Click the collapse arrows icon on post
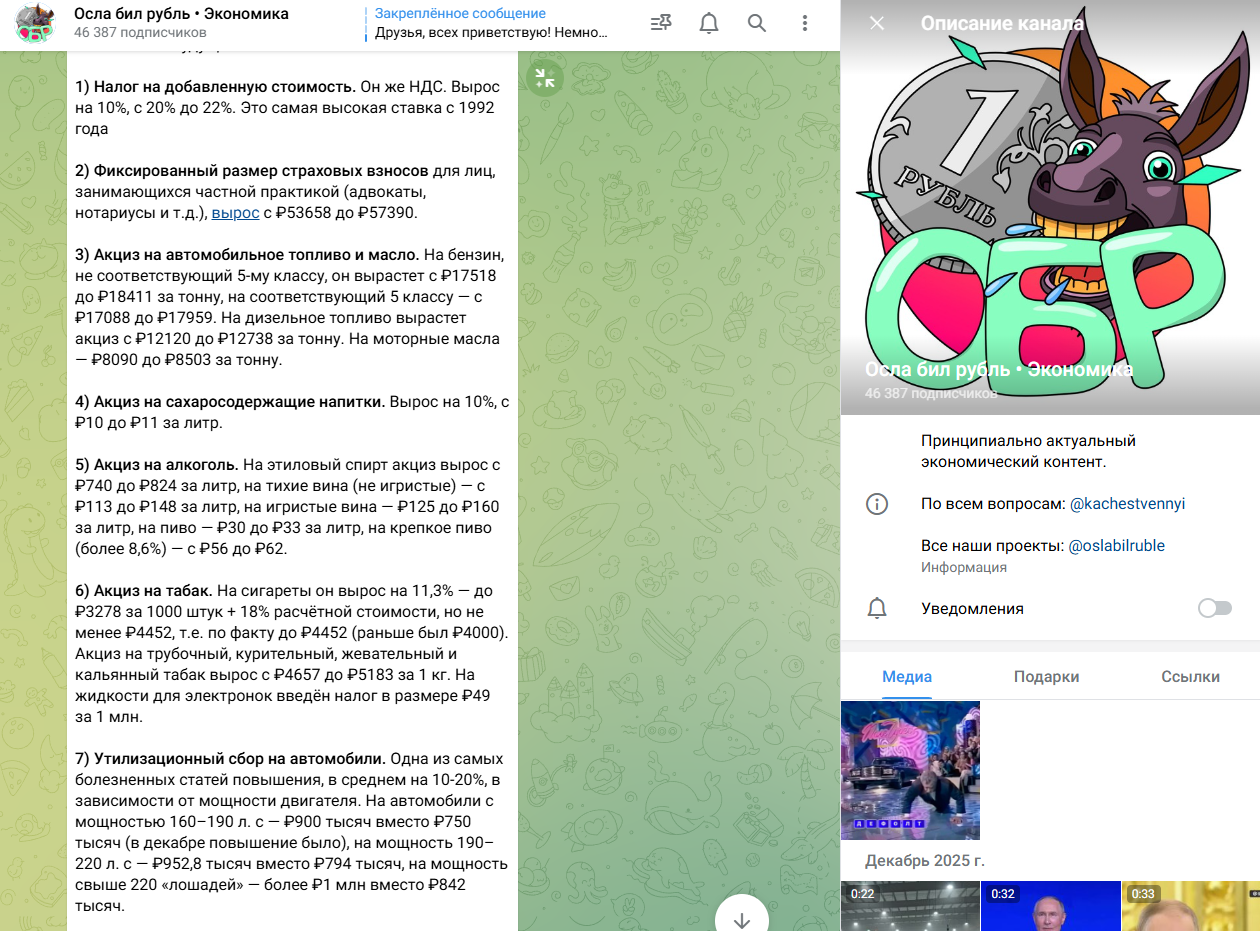 (x=545, y=79)
